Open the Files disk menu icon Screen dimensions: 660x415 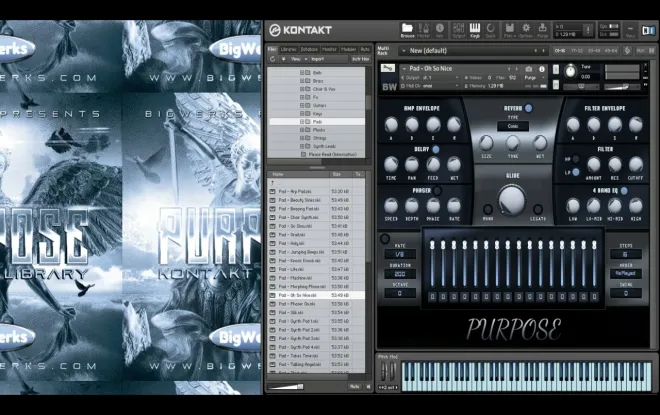click(509, 30)
